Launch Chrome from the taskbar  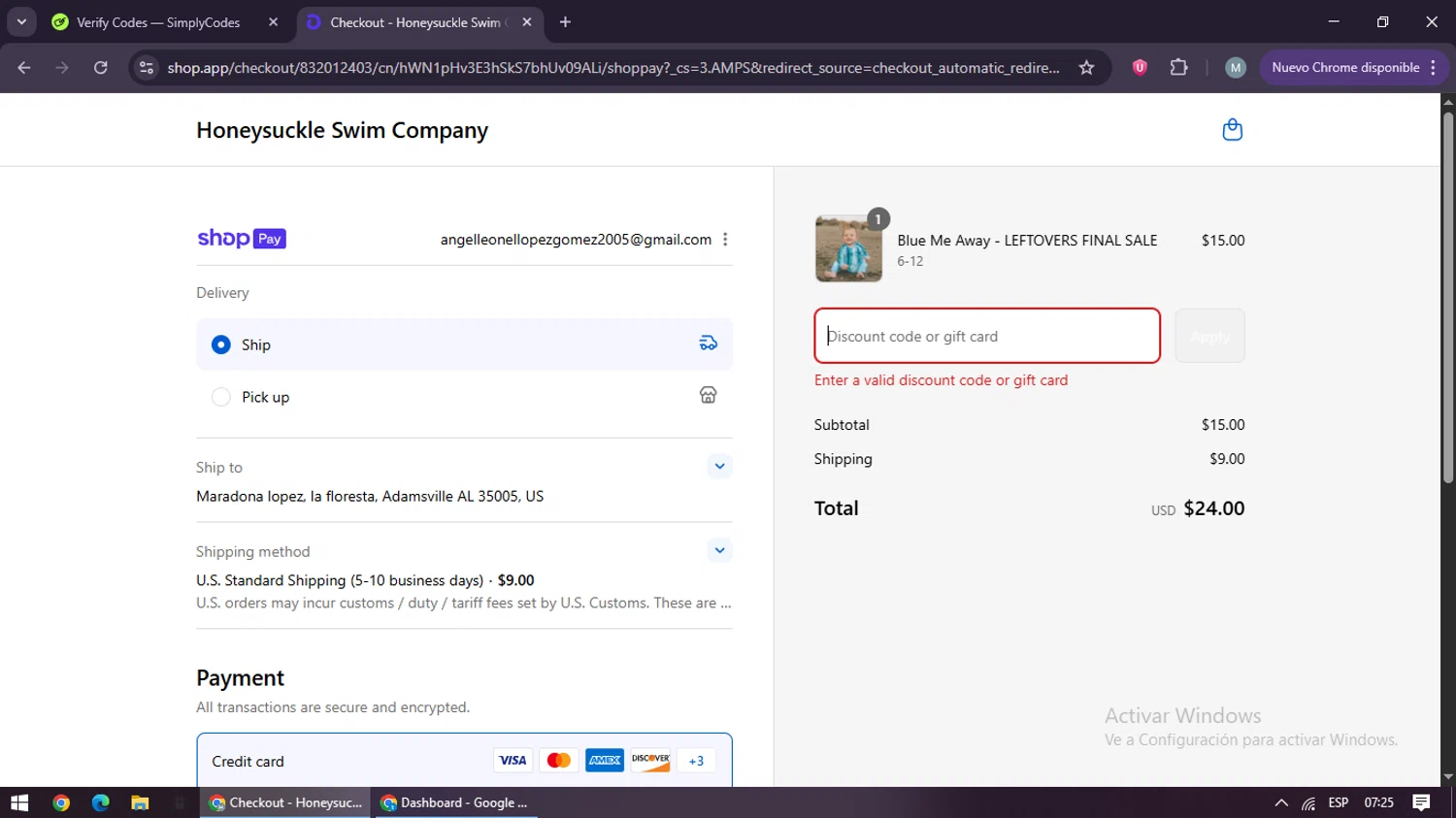tap(61, 802)
